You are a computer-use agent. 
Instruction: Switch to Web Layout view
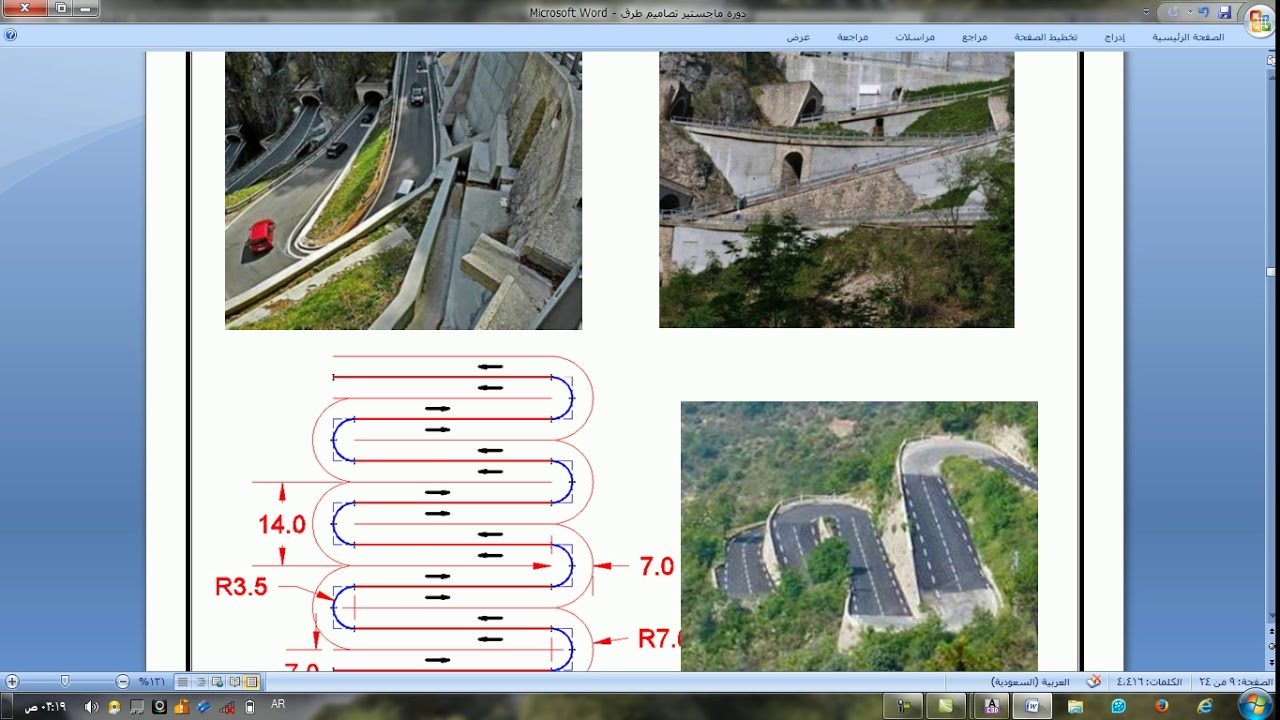217,682
